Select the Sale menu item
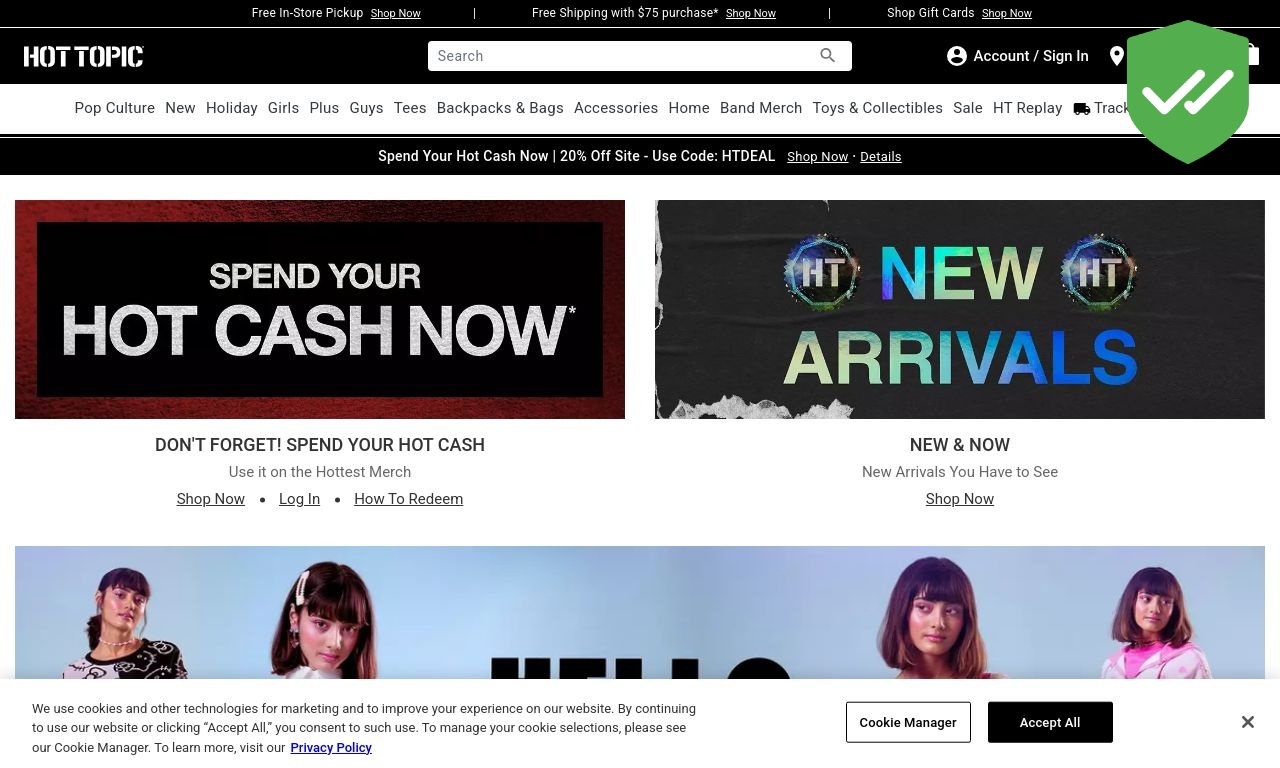This screenshot has width=1280, height=768. [x=968, y=109]
